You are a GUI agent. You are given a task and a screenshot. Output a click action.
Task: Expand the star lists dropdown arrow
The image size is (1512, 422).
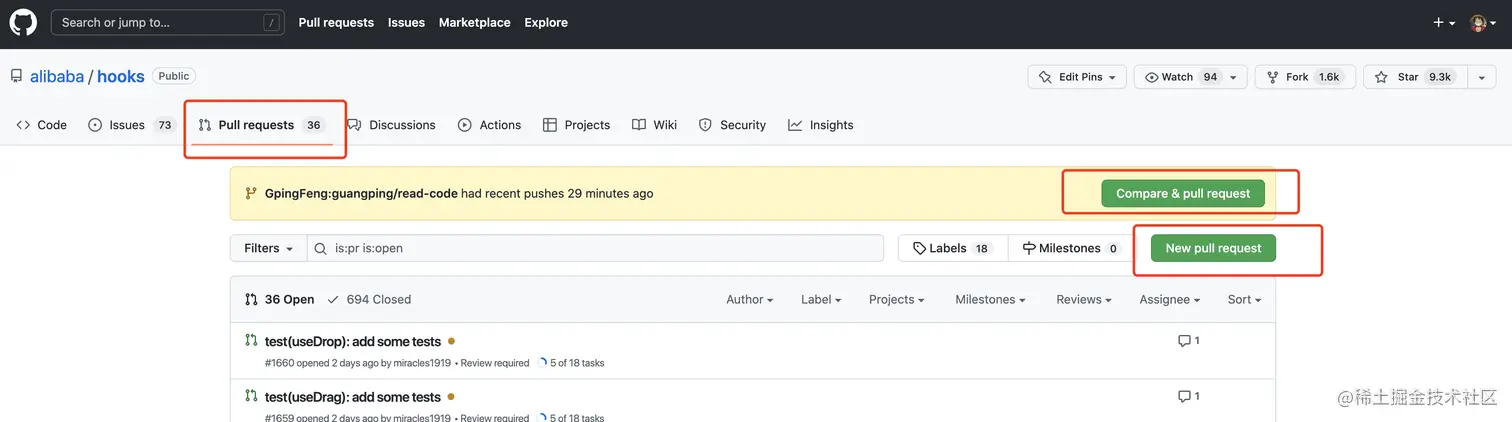tap(1481, 77)
